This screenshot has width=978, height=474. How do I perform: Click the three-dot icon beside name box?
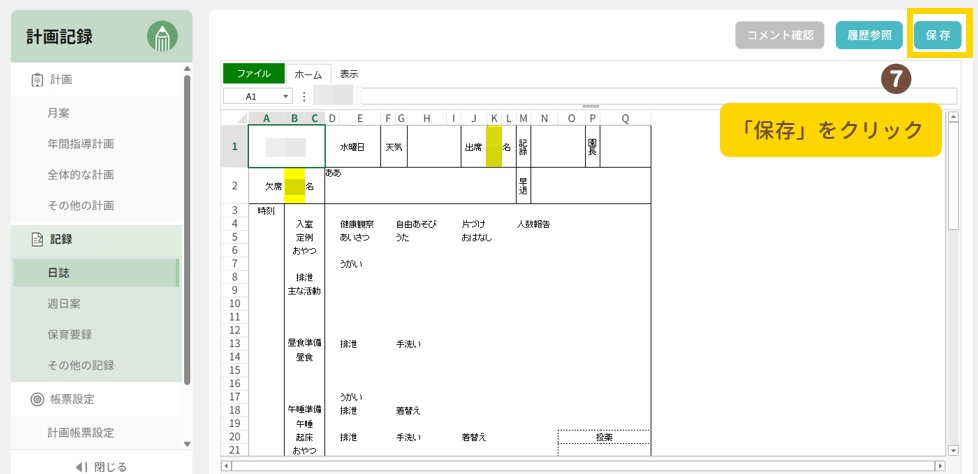304,96
